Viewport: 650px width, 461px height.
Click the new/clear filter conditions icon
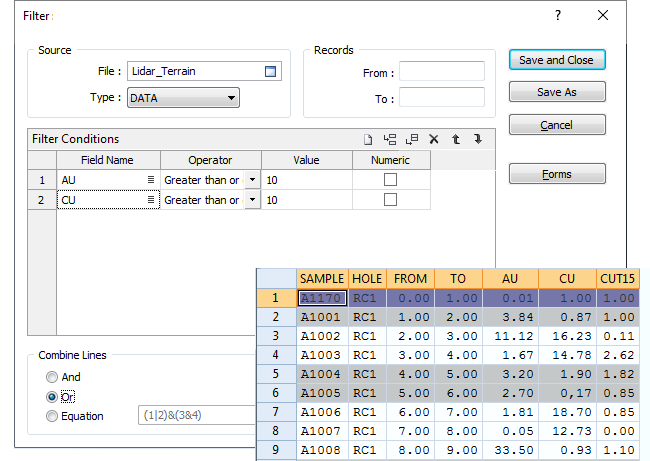[x=368, y=140]
